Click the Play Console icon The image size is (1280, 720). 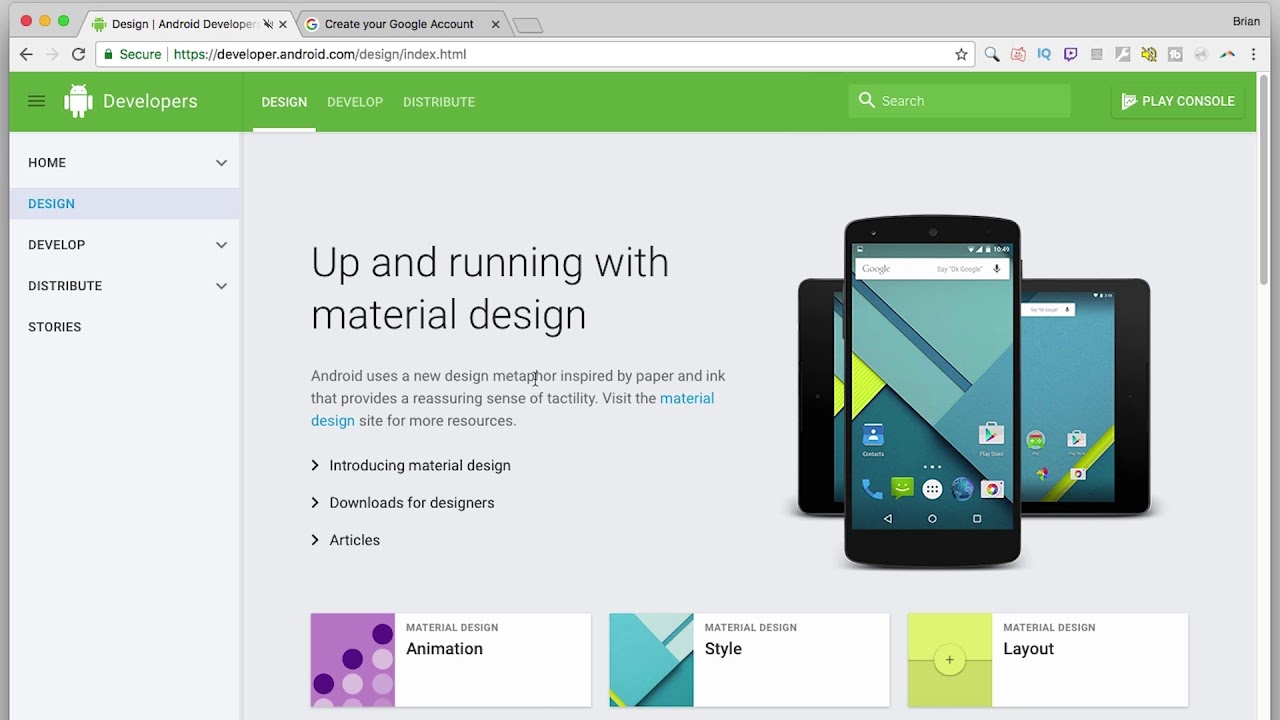[x=1129, y=101]
